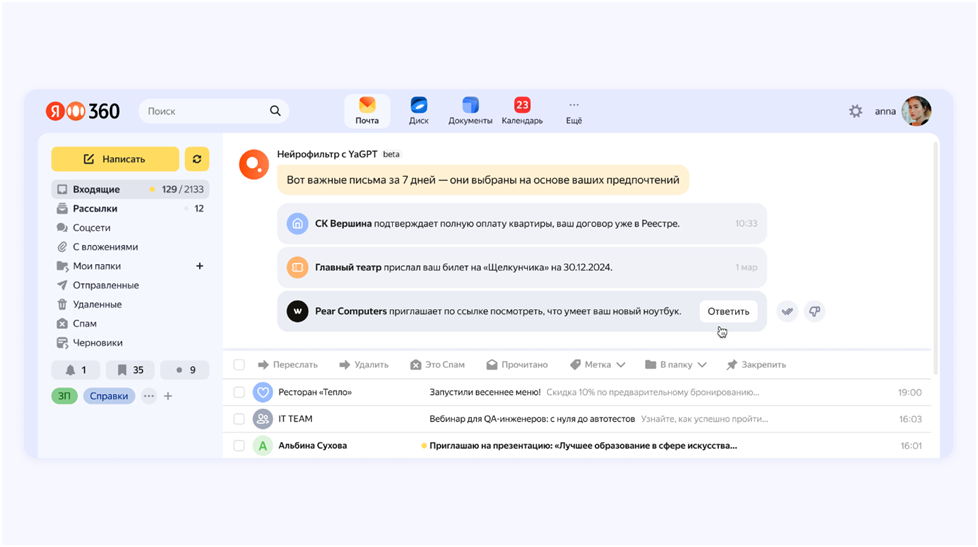
Task: Open the С вложениями folder
Action: pyautogui.click(x=130, y=247)
